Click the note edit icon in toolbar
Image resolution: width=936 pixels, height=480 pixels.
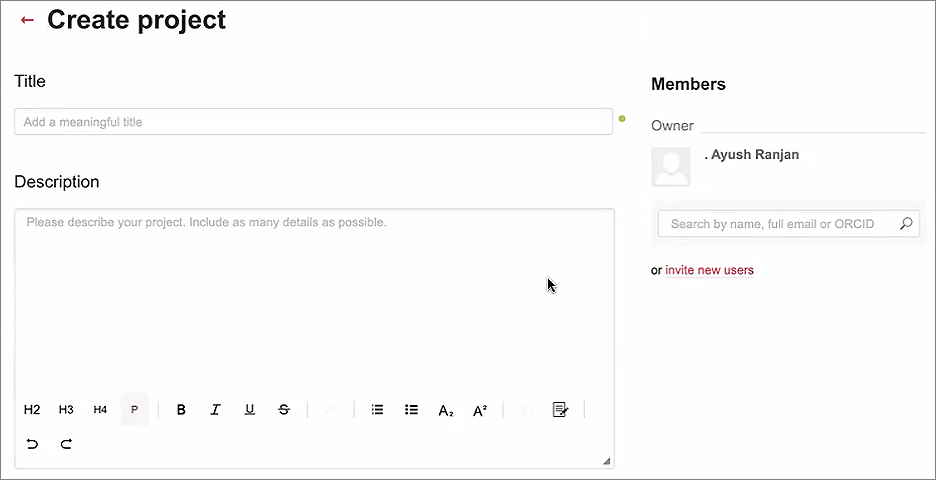[x=560, y=410]
